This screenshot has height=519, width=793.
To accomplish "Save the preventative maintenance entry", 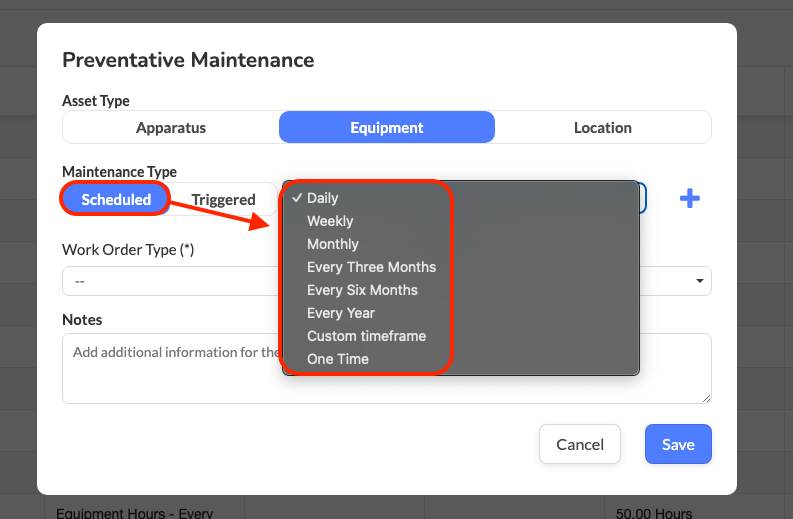I will (677, 444).
